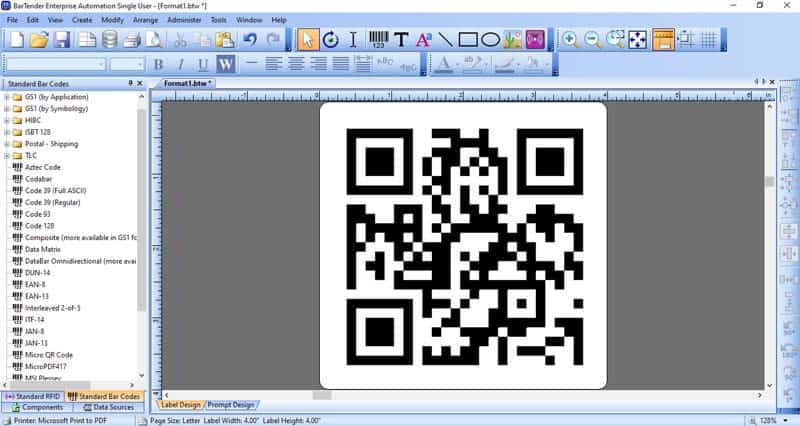Click the QR code on the label
Viewport: 800px width, 426px height.
point(463,245)
